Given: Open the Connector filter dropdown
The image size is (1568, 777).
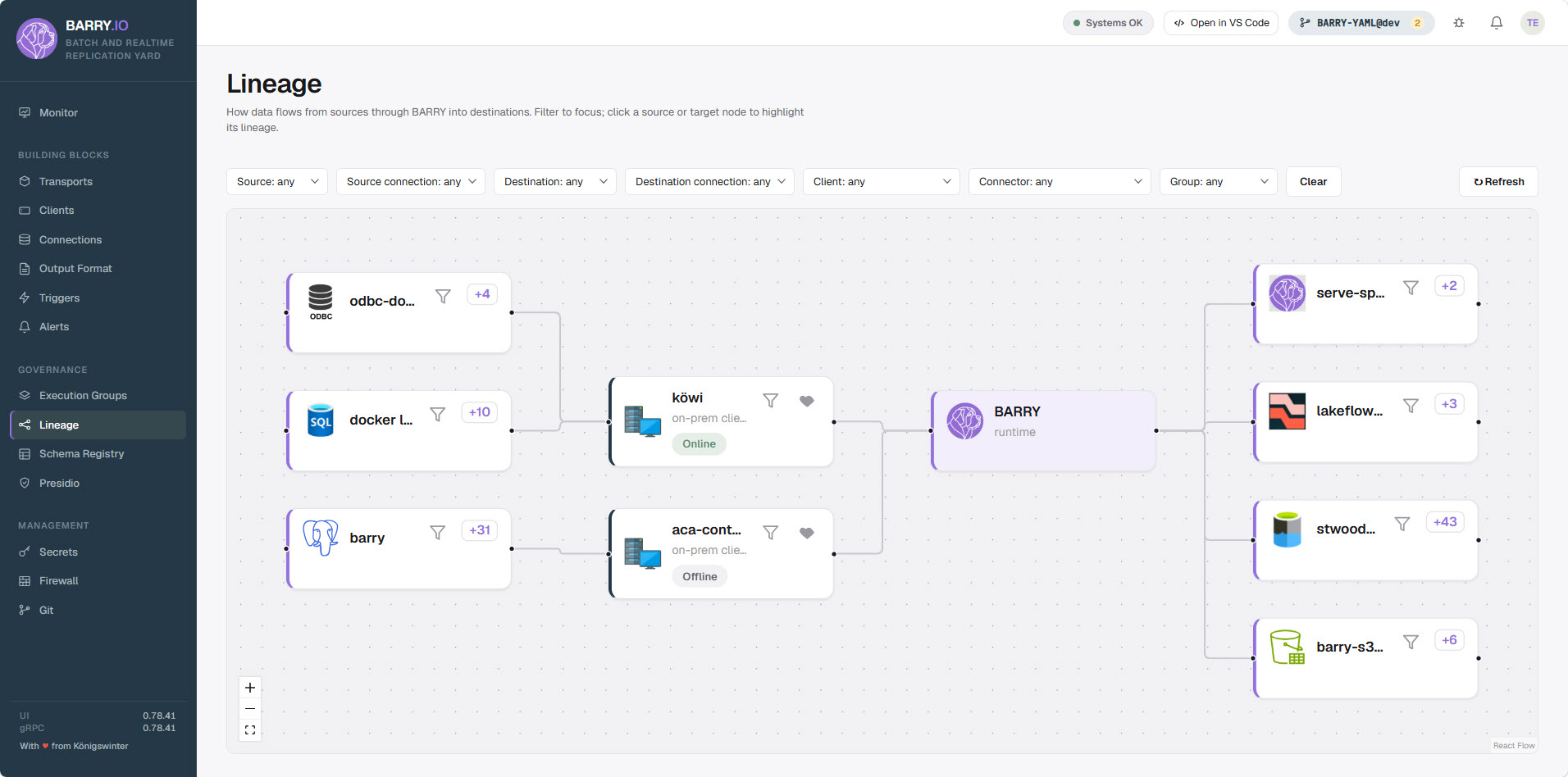Looking at the screenshot, I should click(x=1060, y=182).
